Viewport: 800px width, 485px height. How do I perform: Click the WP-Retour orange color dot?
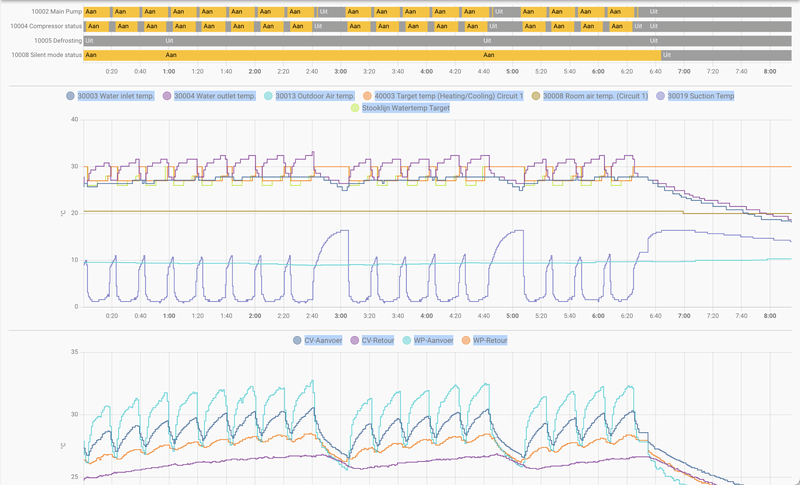pyautogui.click(x=466, y=340)
